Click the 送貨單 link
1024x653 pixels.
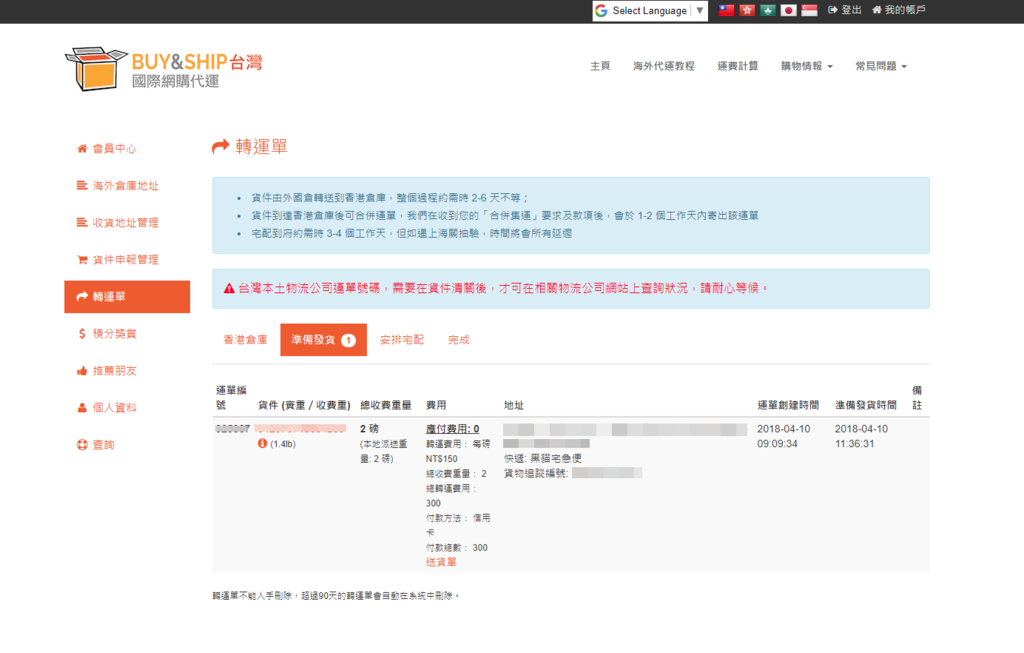coord(442,562)
